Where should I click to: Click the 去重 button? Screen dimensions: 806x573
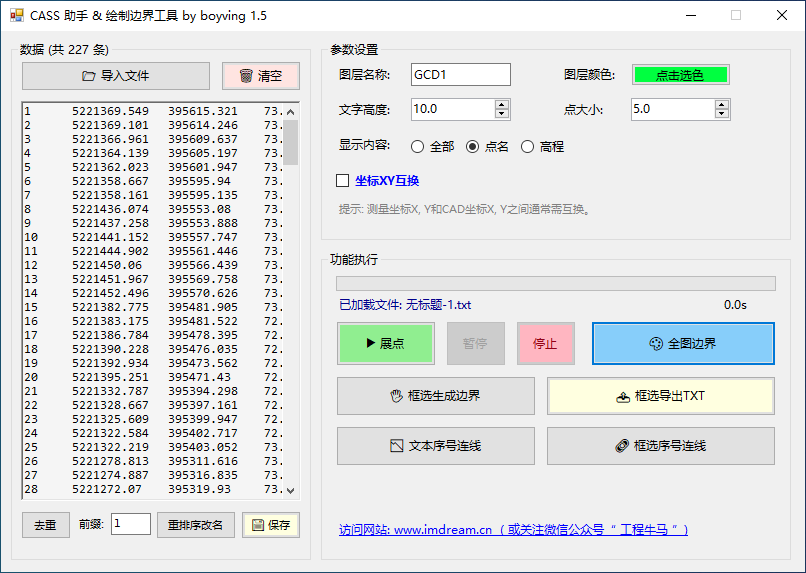46,525
